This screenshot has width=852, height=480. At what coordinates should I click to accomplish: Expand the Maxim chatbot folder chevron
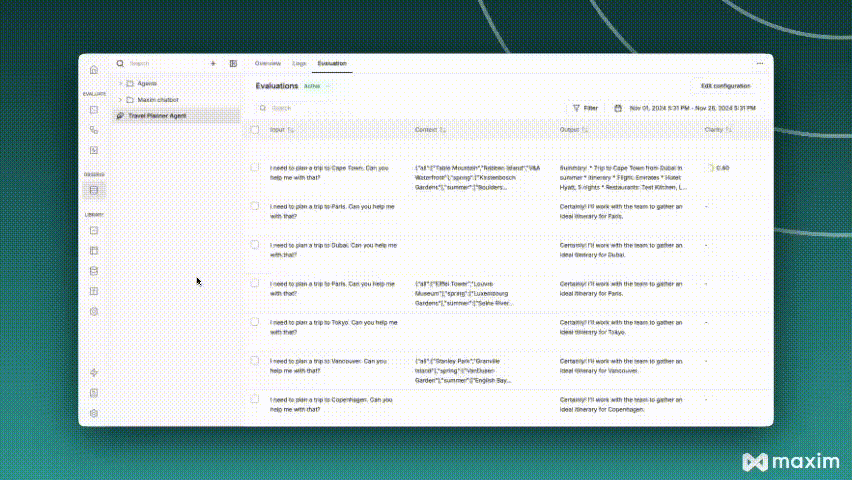pos(120,100)
